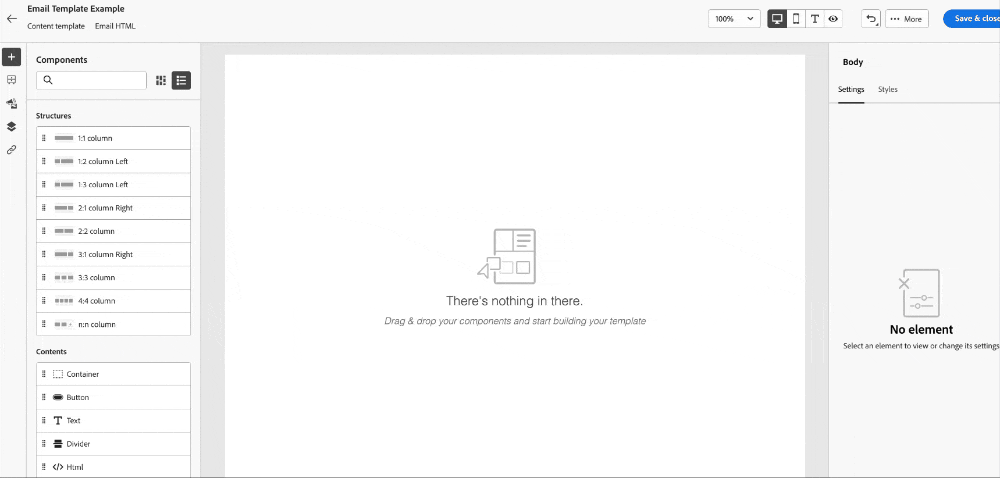1000x478 pixels.
Task: Toggle desktop preview mode
Action: [x=777, y=19]
